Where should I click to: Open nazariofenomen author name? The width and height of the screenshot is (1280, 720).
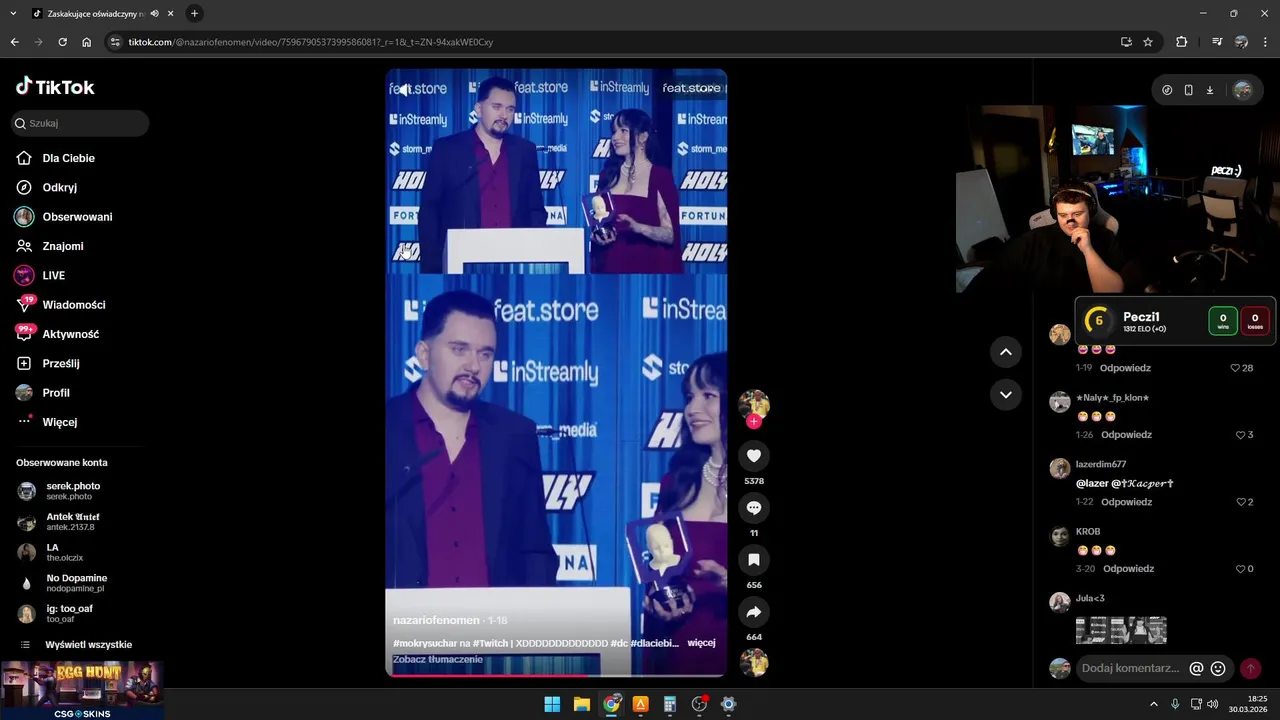436,620
